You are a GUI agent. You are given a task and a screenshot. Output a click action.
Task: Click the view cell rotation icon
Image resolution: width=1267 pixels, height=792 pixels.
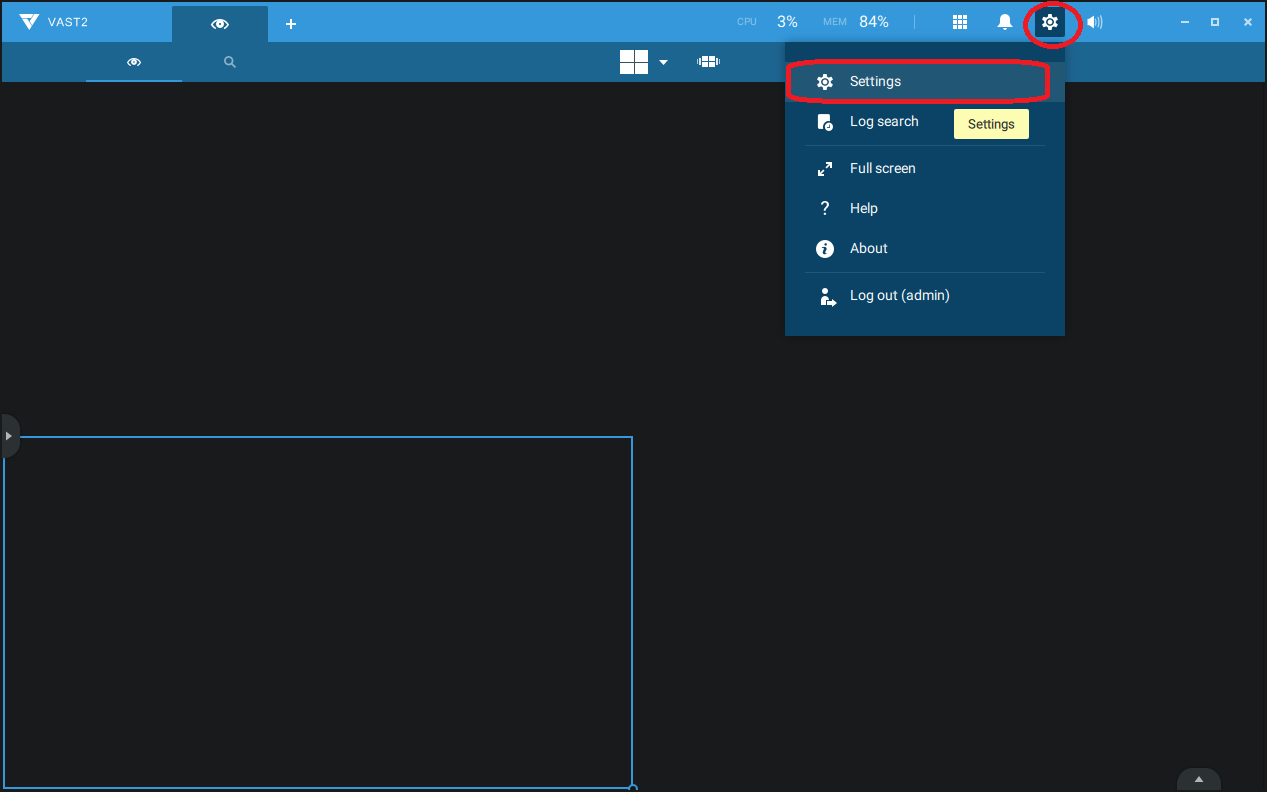(708, 62)
